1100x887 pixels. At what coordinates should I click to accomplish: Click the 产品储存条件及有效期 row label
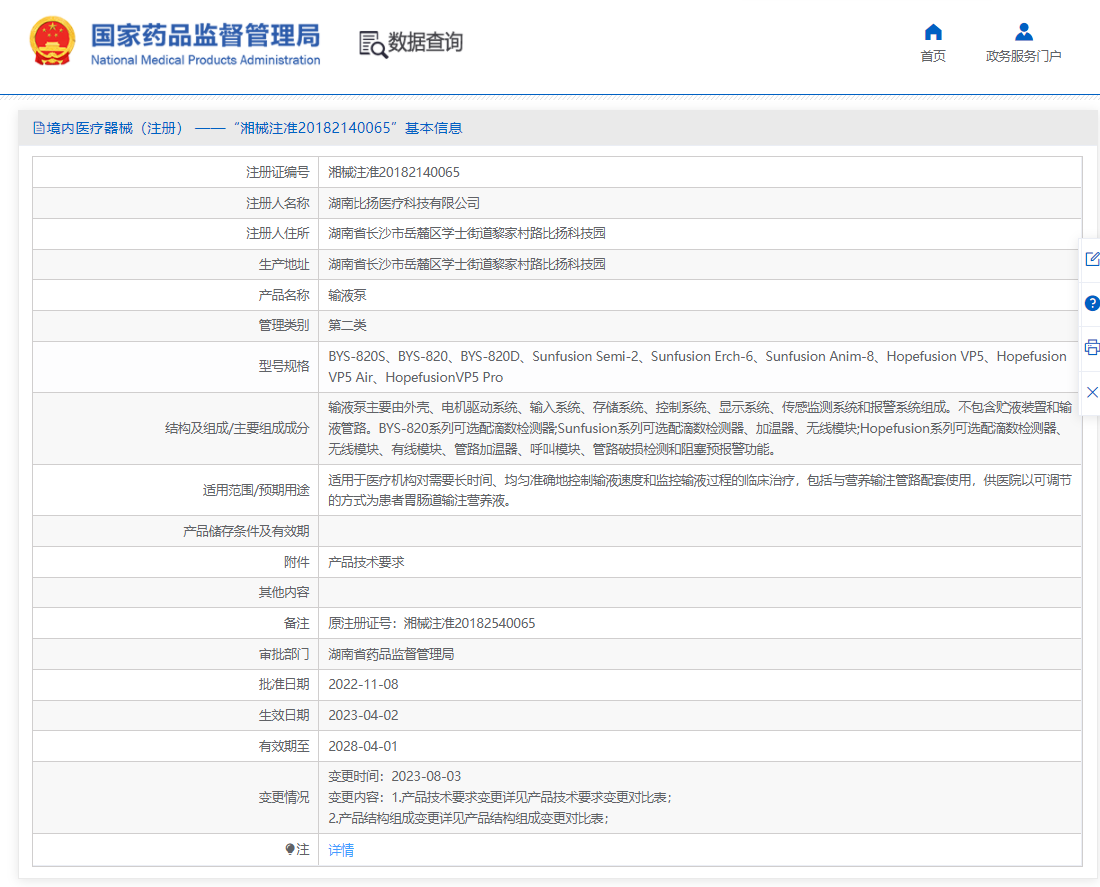pyautogui.click(x=246, y=531)
